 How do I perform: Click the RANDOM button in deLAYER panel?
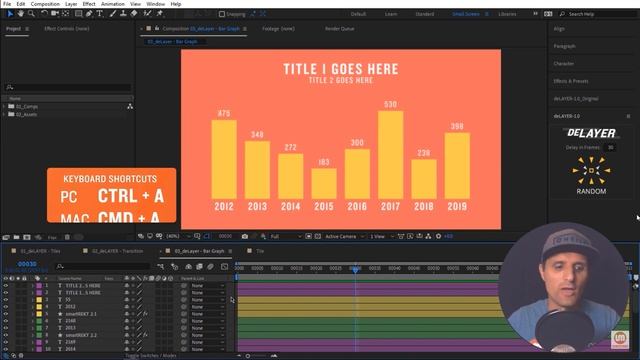pos(591,191)
